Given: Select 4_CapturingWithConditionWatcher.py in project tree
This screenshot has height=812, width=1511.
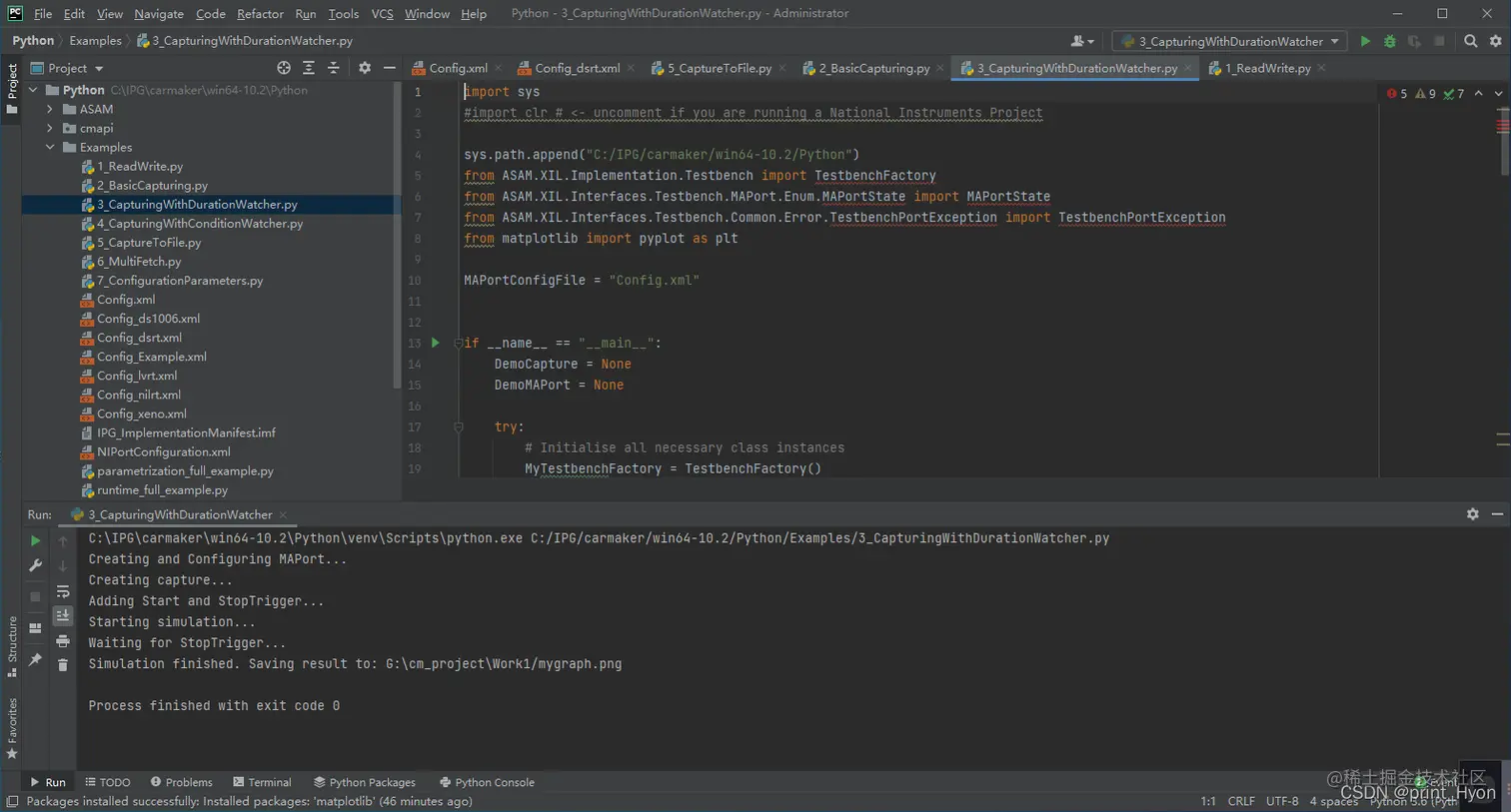Looking at the screenshot, I should (200, 223).
